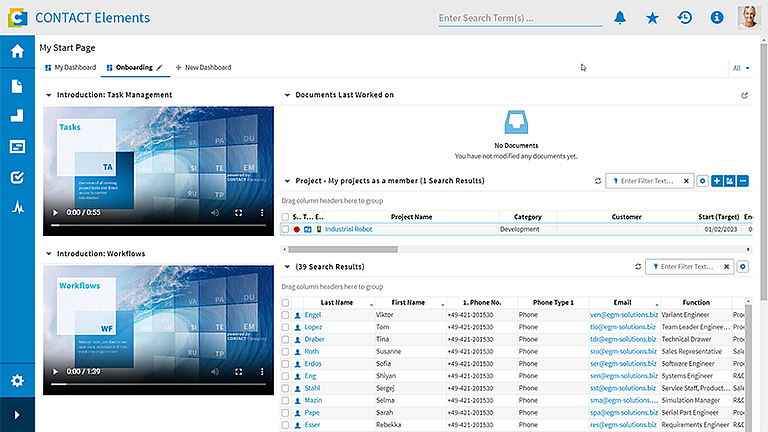Add a new project with plus button
This screenshot has height=432, width=768.
[x=717, y=181]
